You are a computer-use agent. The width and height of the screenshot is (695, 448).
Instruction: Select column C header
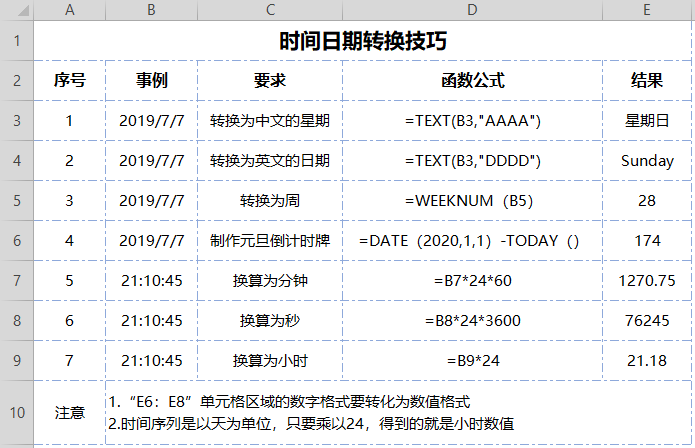tap(270, 10)
